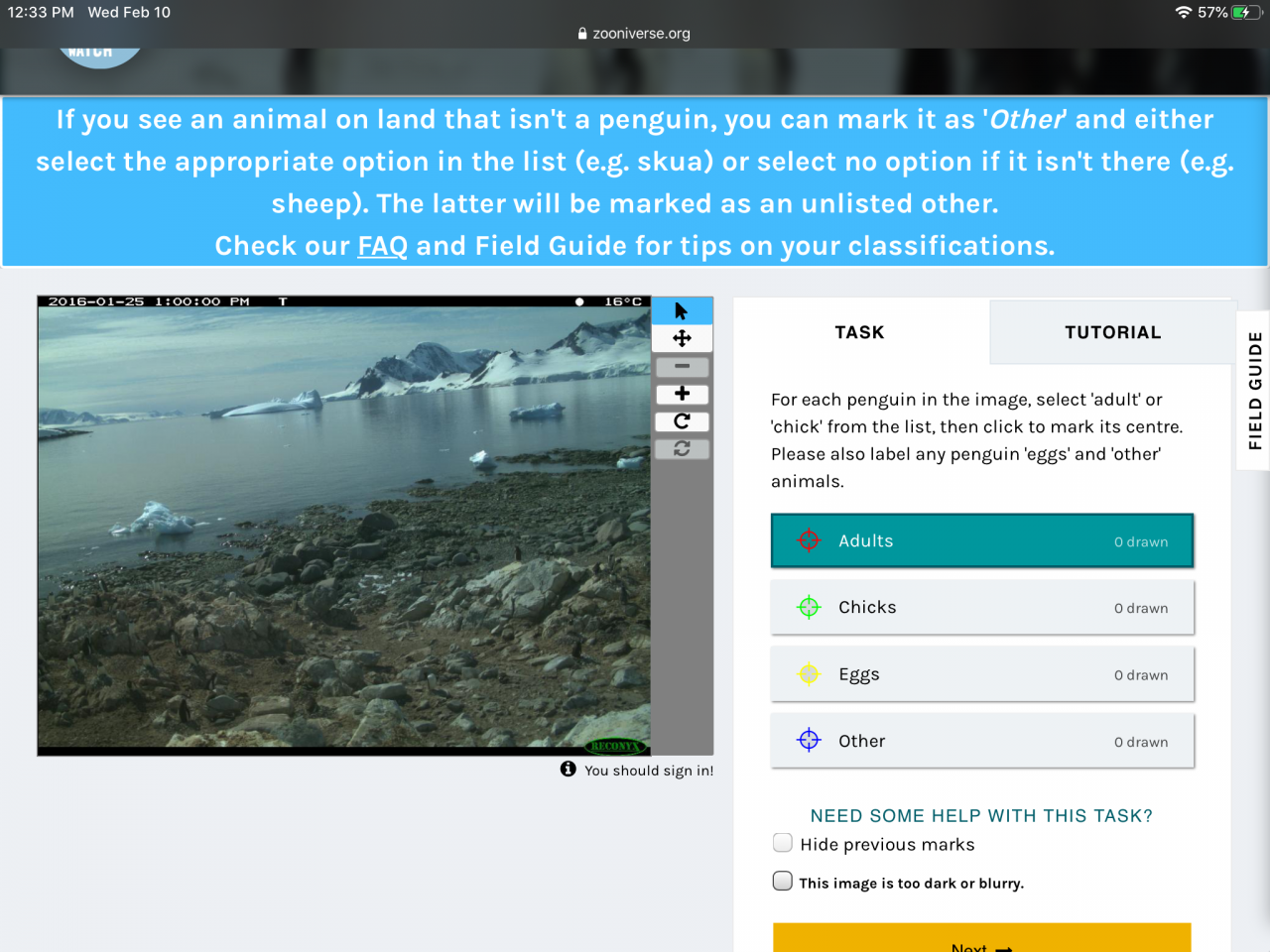Switch to the Task tab
The height and width of the screenshot is (952, 1270).
point(860,332)
